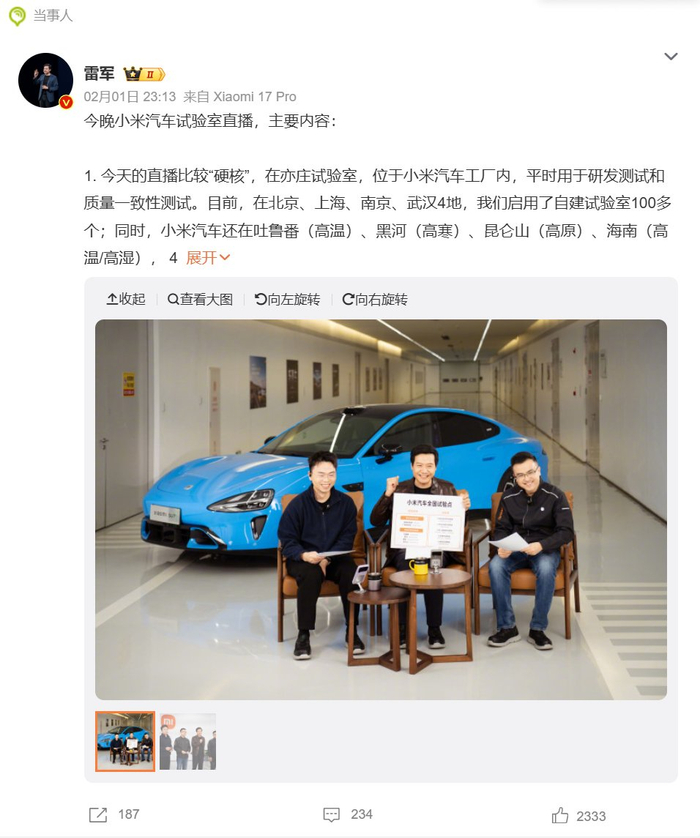Click the 02月01日 23:13 timestamp
The height and width of the screenshot is (838, 700).
click(130, 97)
